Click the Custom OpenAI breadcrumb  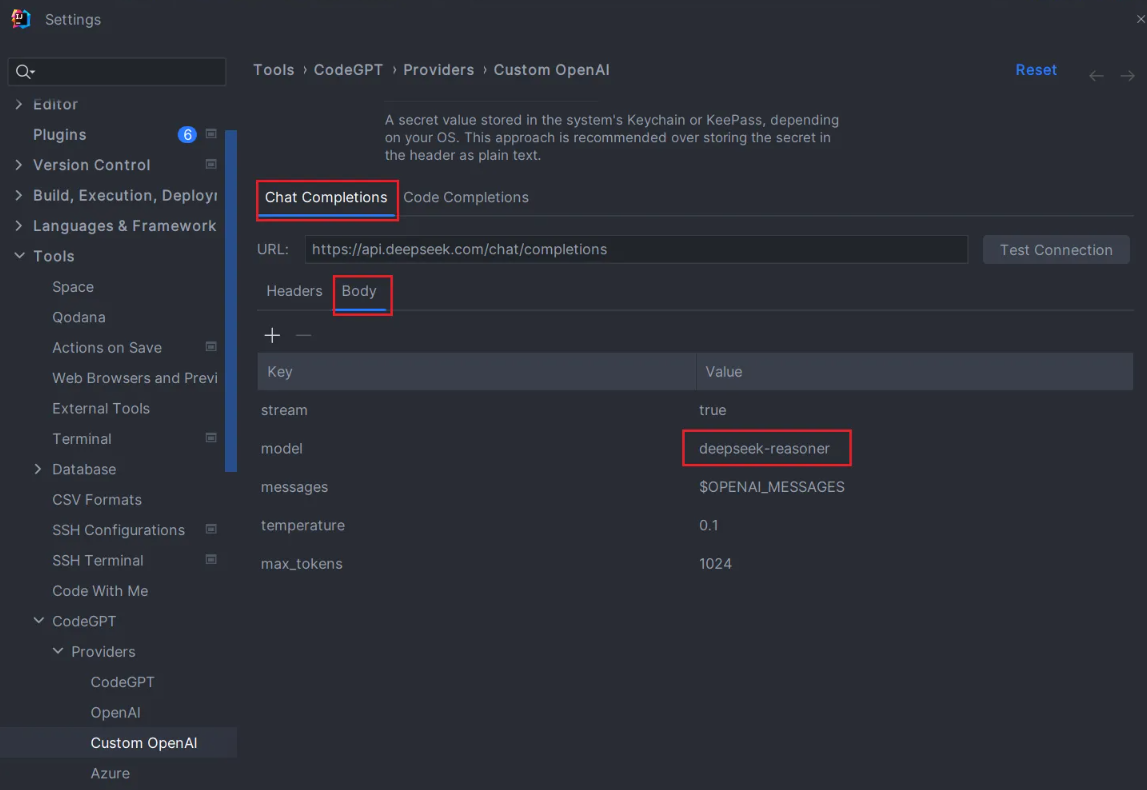552,70
